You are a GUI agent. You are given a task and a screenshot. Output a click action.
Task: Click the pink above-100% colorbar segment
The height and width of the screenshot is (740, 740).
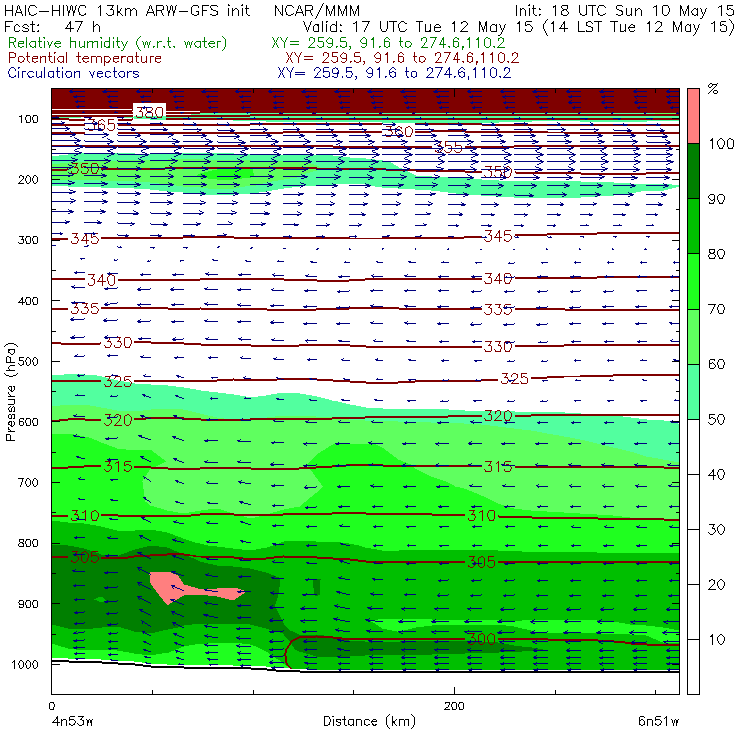(693, 116)
